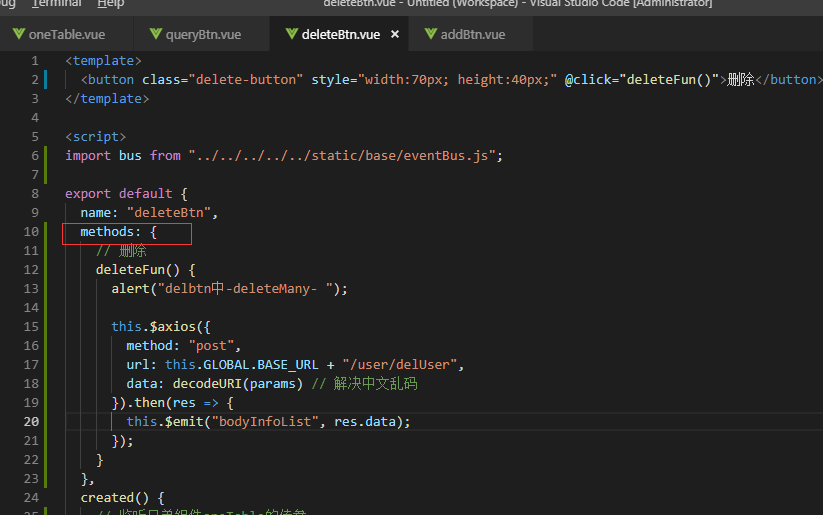Open the addBtn.vue tab

point(472,34)
